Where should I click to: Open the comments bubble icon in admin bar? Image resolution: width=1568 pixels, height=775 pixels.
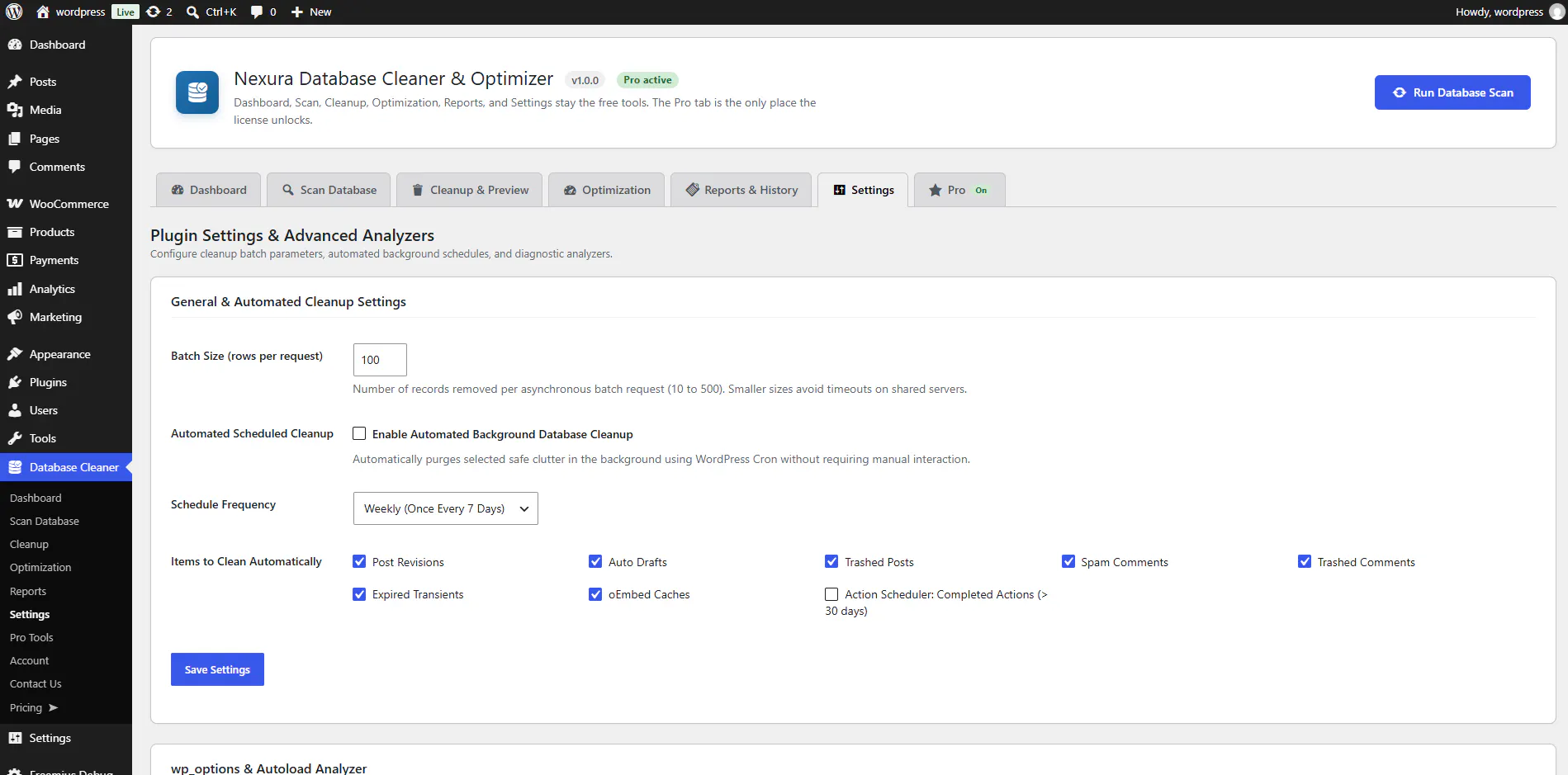[257, 12]
